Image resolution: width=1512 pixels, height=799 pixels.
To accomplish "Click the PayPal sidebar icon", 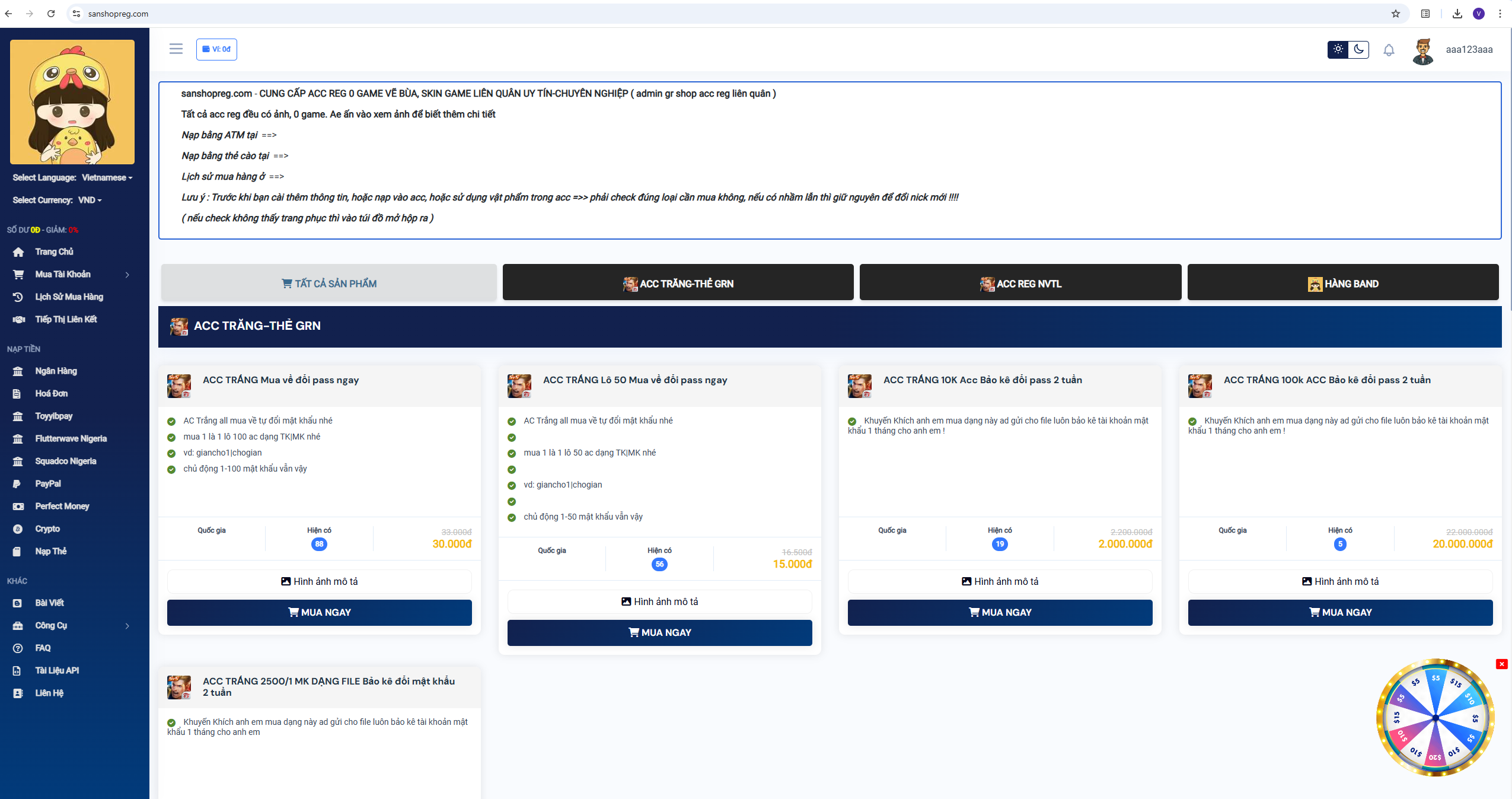I will [17, 484].
